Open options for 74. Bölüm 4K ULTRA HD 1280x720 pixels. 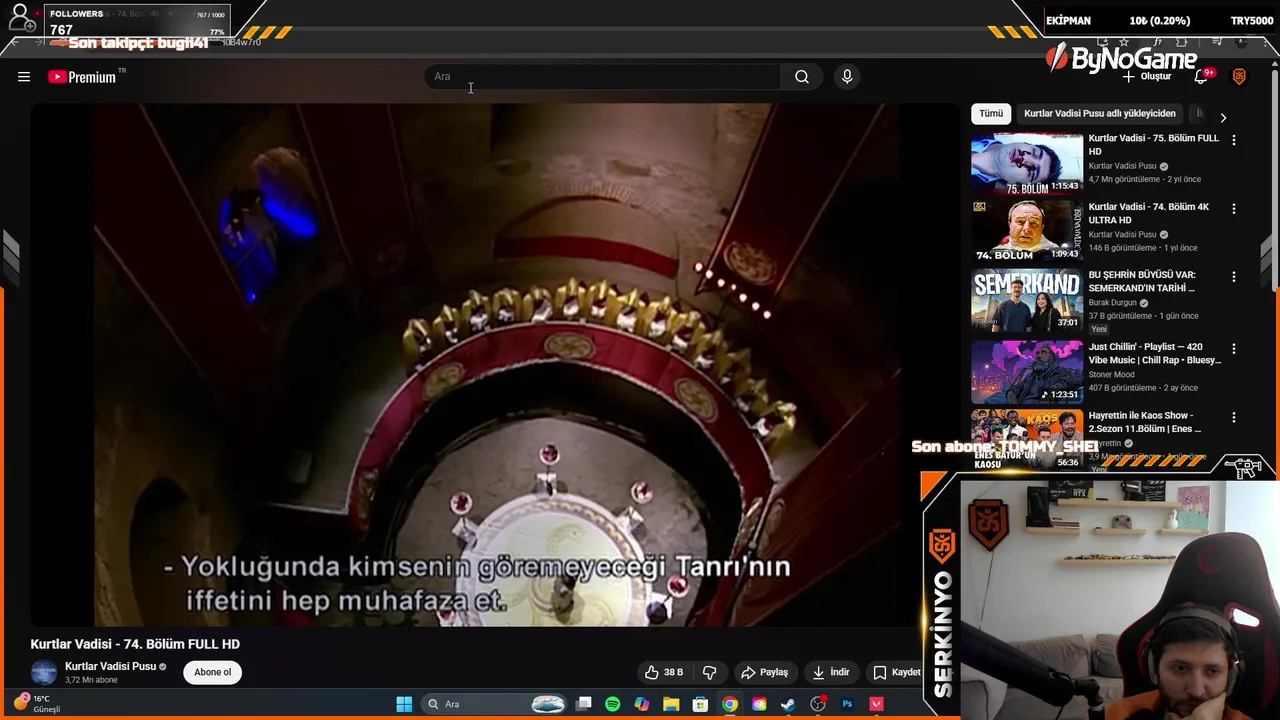click(x=1233, y=209)
